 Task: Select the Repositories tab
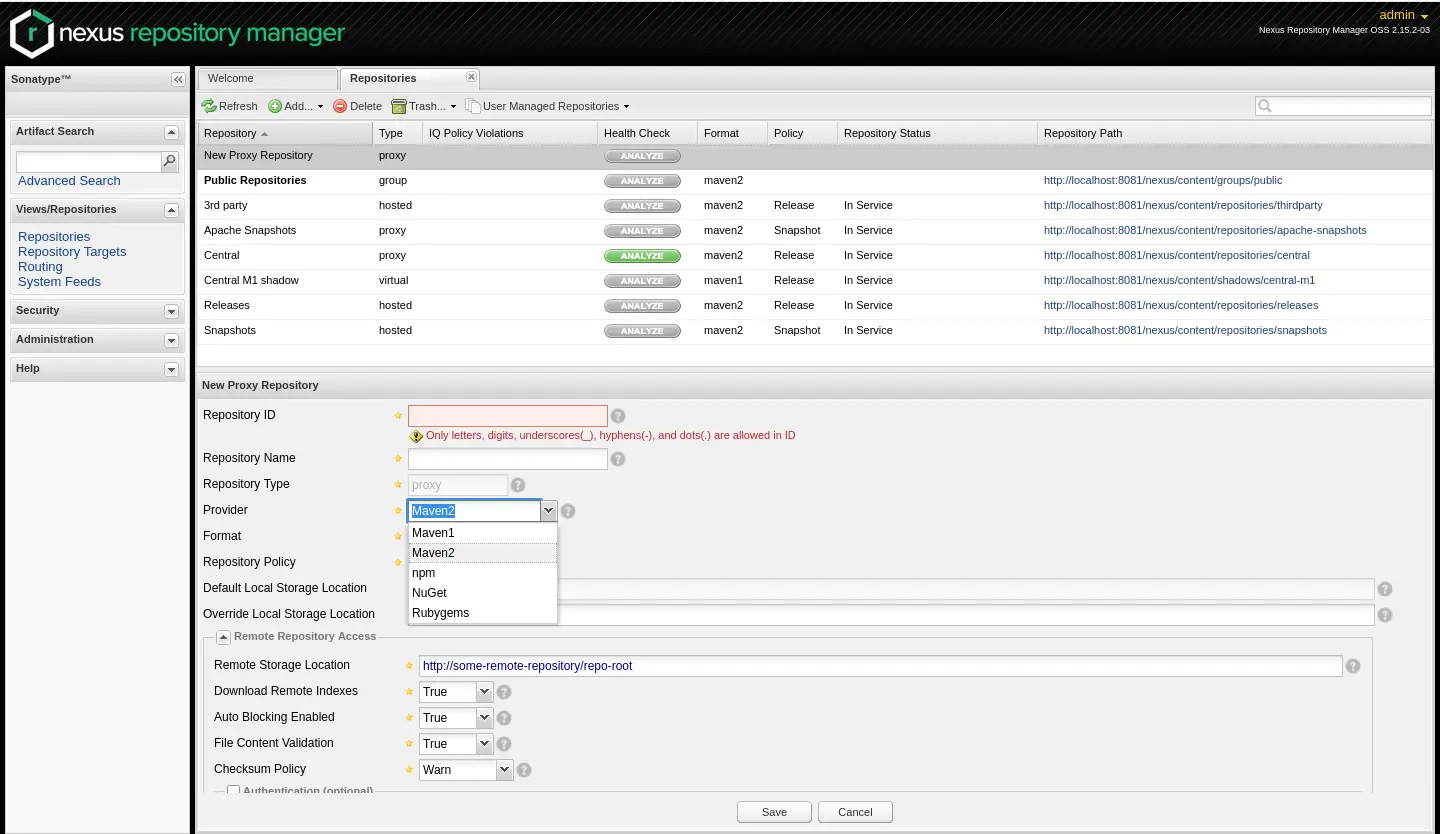(410, 78)
